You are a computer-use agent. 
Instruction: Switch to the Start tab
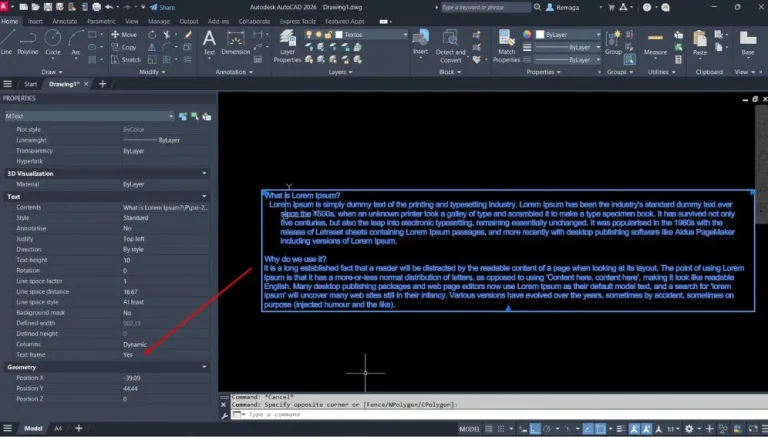[30, 84]
